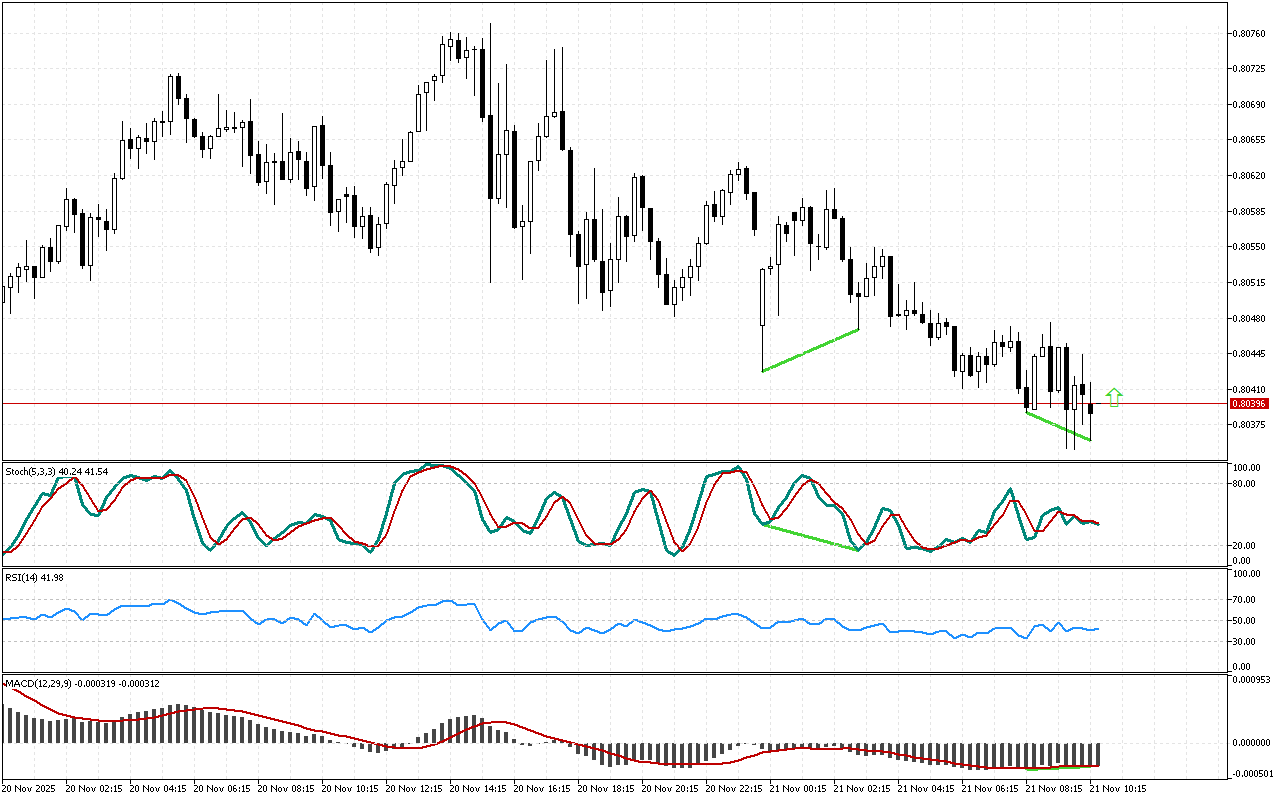
Task: Click the RSI 70.00 level label
Action: [x=1245, y=600]
